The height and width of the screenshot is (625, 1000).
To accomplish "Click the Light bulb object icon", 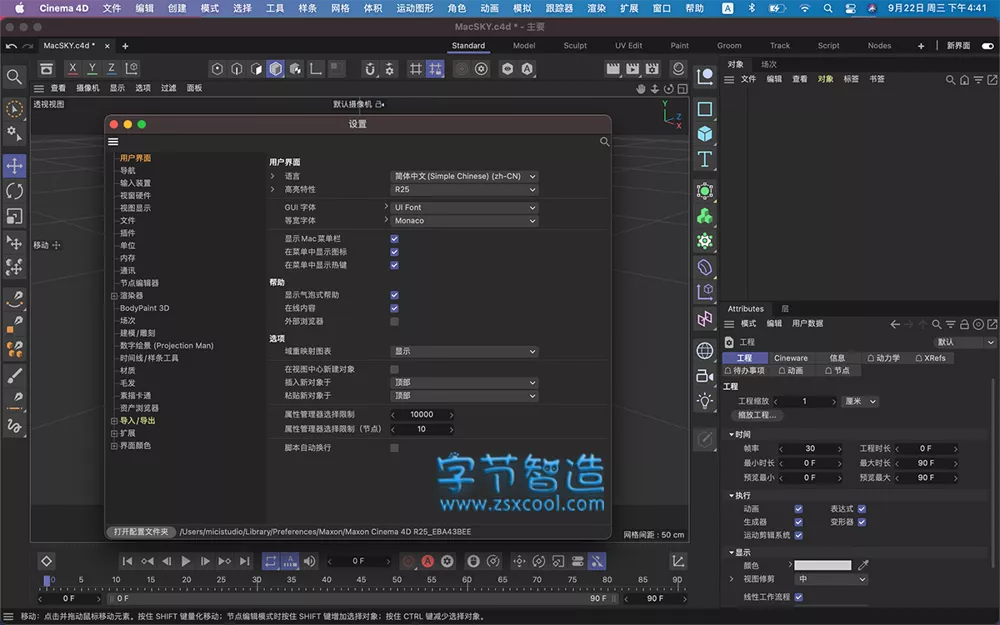I will tap(705, 401).
